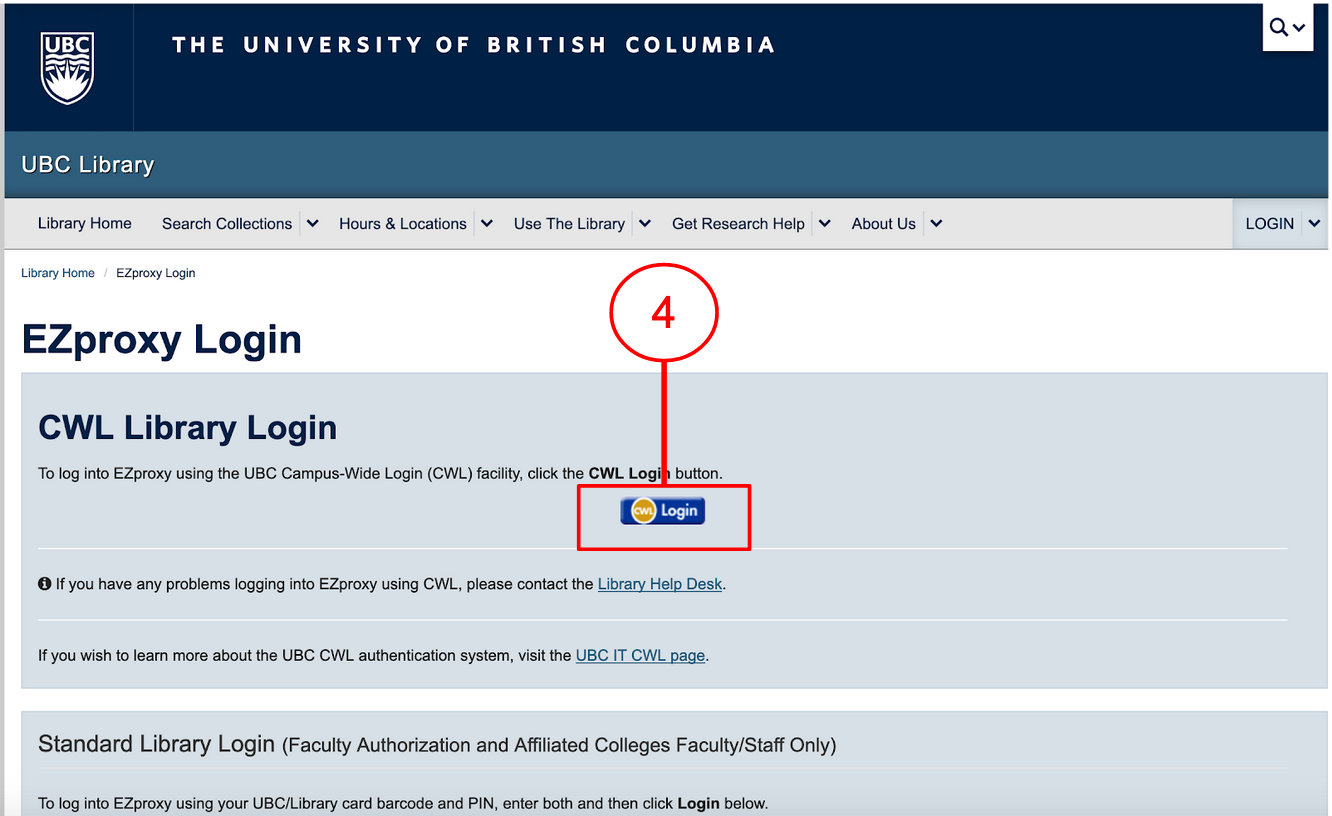This screenshot has width=1332, height=816.
Task: Open the About Us menu item
Action: [884, 224]
